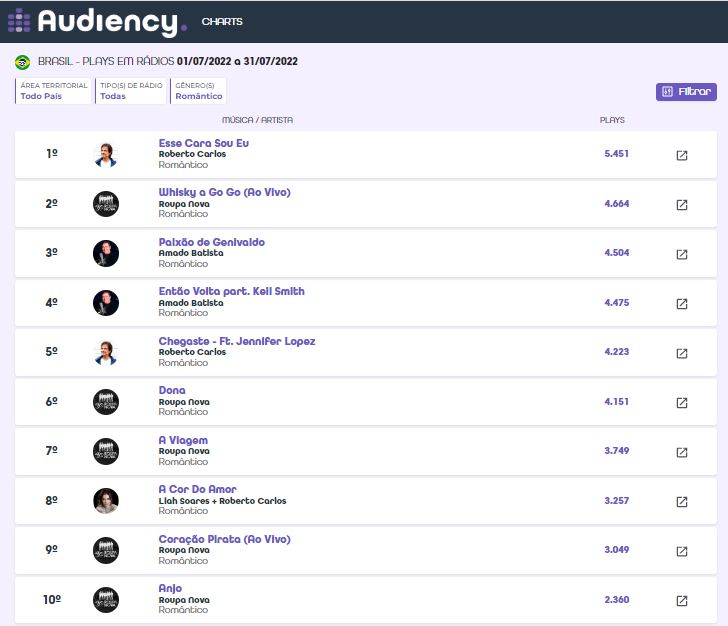Open song Whisky a Go Go (Ao Vivo)
The height and width of the screenshot is (626, 728).
(x=225, y=192)
